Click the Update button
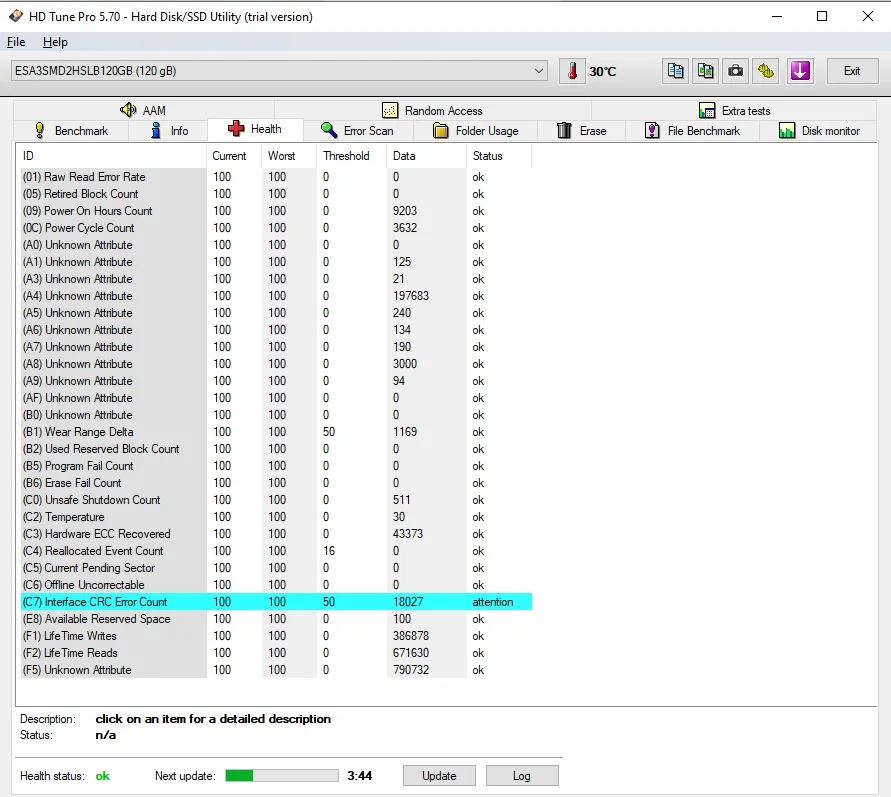 tap(439, 775)
